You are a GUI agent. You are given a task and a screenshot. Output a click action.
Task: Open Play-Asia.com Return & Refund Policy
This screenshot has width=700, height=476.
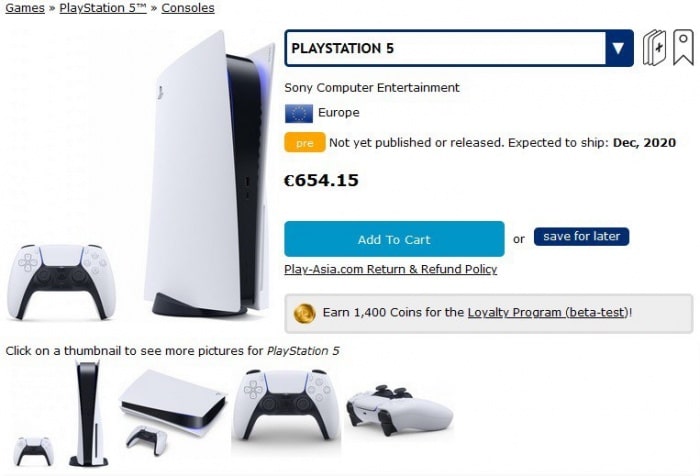pos(391,269)
